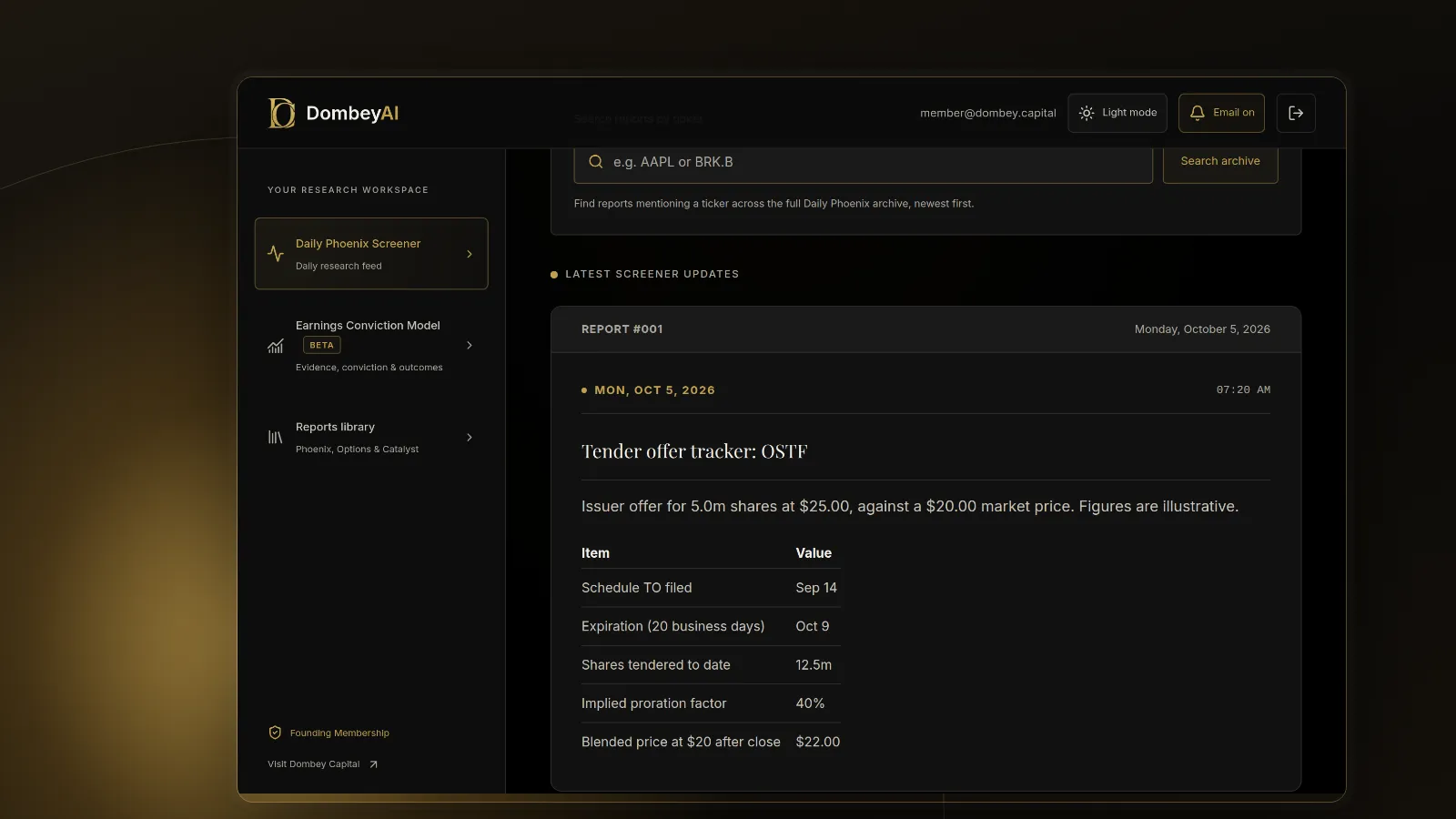Focus the ticker search input field
The width and height of the screenshot is (1456, 819).
pyautogui.click(x=864, y=162)
